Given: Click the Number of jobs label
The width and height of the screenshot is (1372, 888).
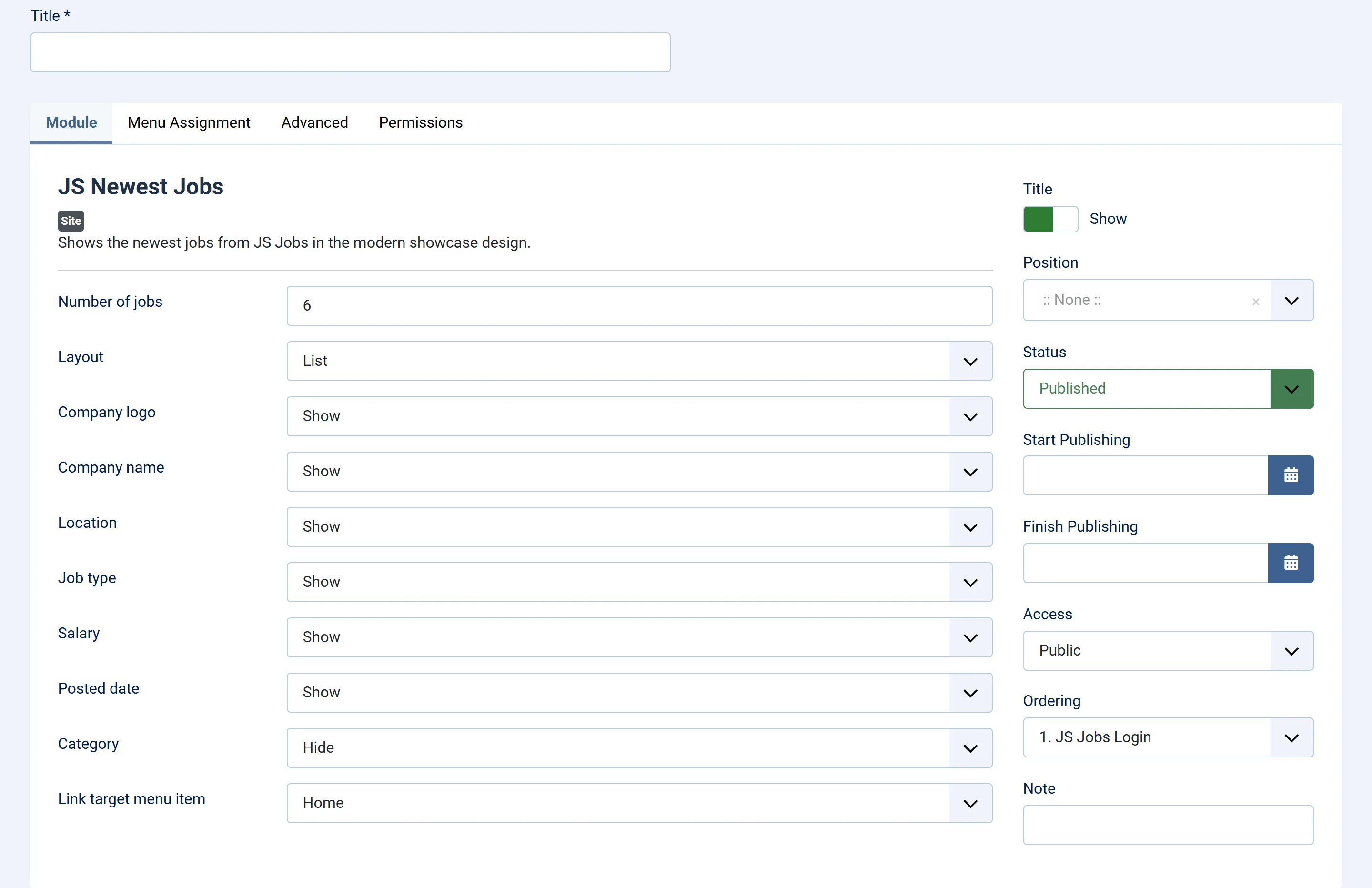Looking at the screenshot, I should pyautogui.click(x=110, y=302).
